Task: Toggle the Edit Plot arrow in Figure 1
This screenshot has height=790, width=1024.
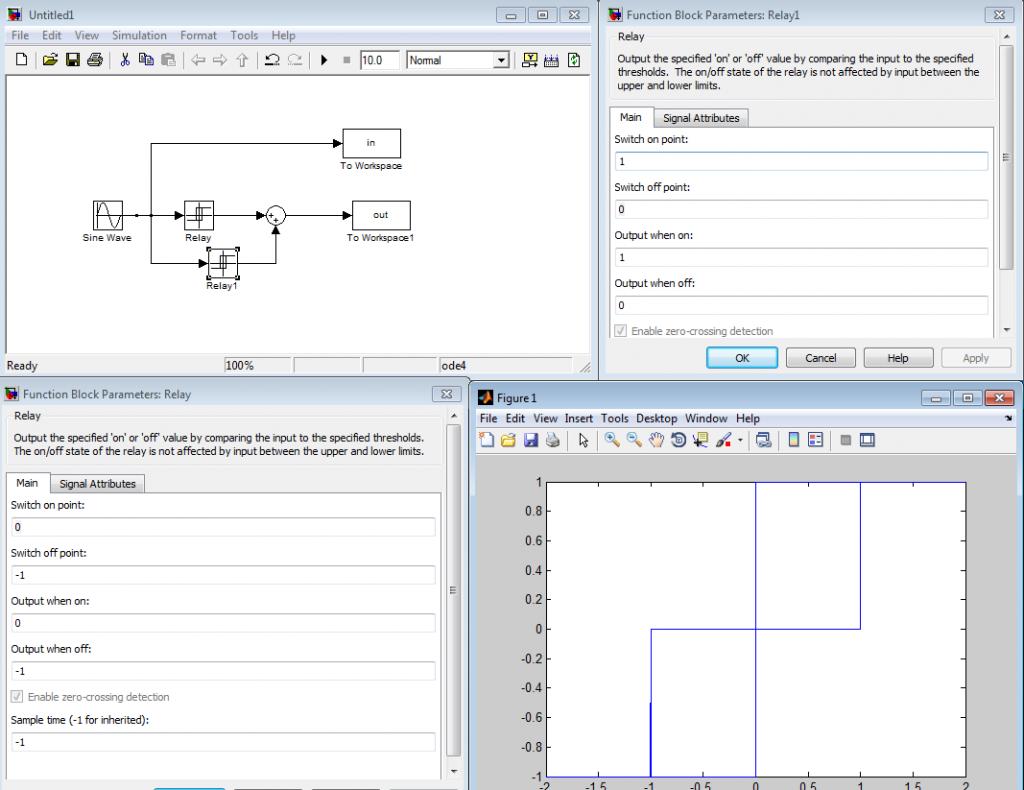Action: (x=583, y=440)
